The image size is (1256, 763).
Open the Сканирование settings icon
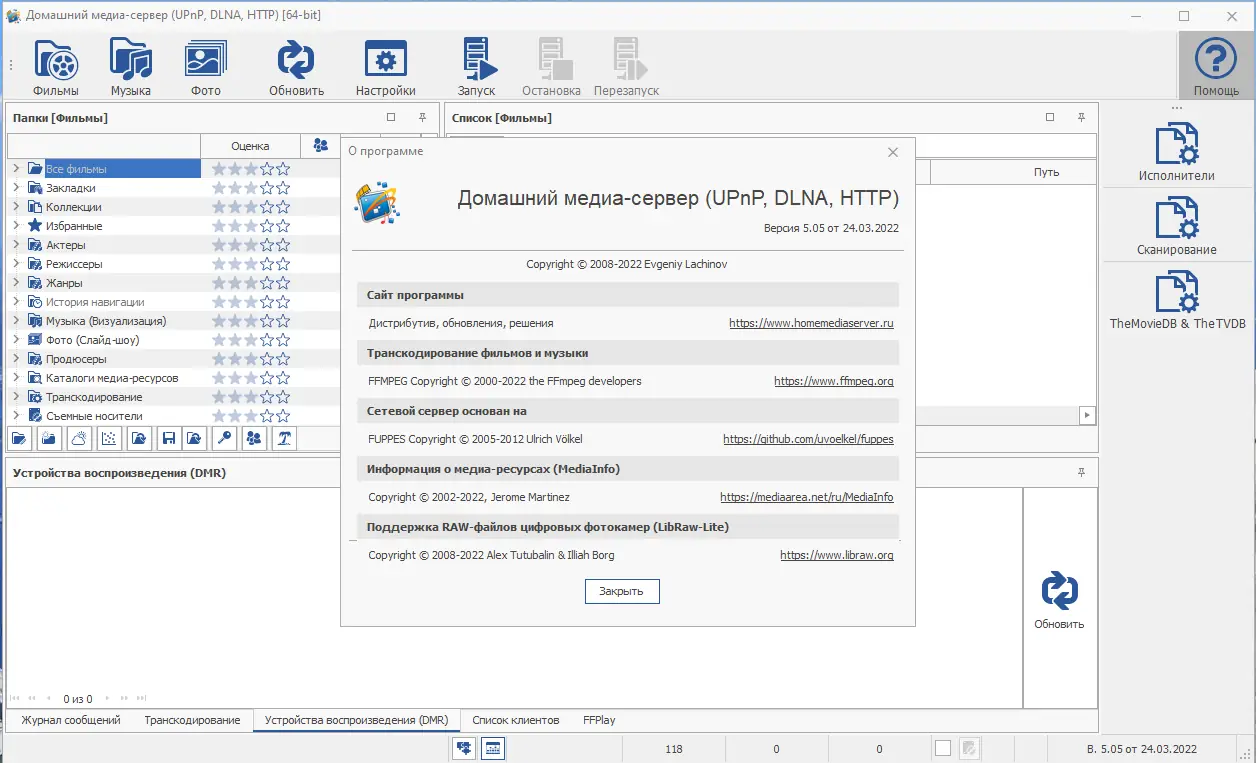[x=1177, y=226]
